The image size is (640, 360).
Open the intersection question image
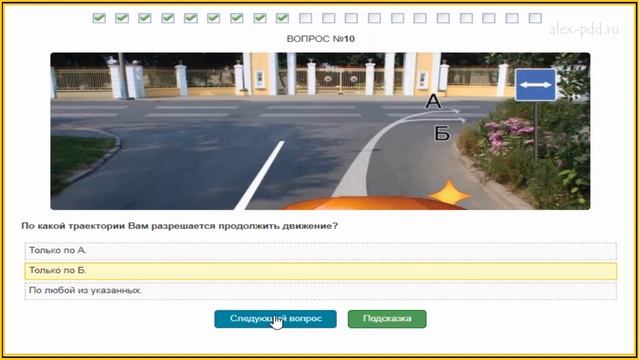tap(320, 131)
